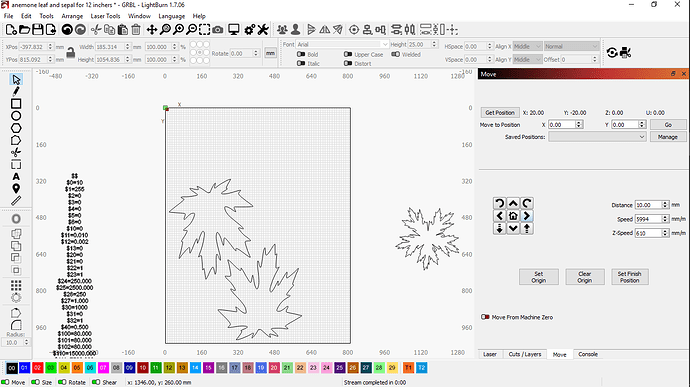The width and height of the screenshot is (690, 387).
Task: Open a file using the folder icon
Action: (24, 29)
